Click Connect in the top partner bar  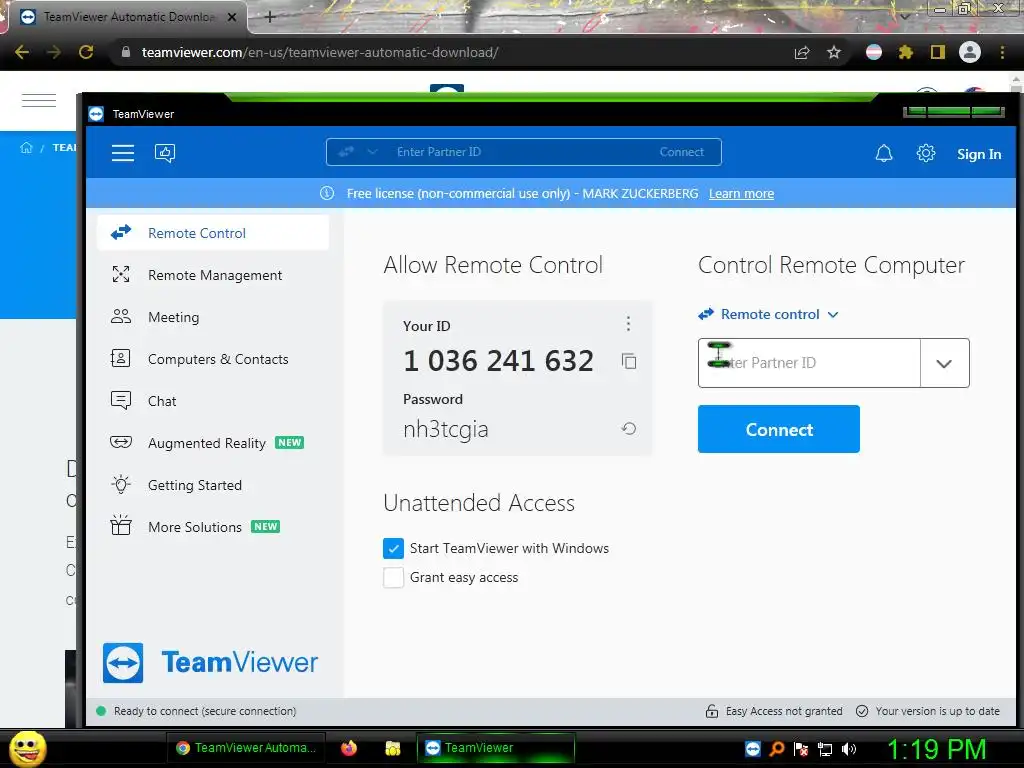point(682,152)
